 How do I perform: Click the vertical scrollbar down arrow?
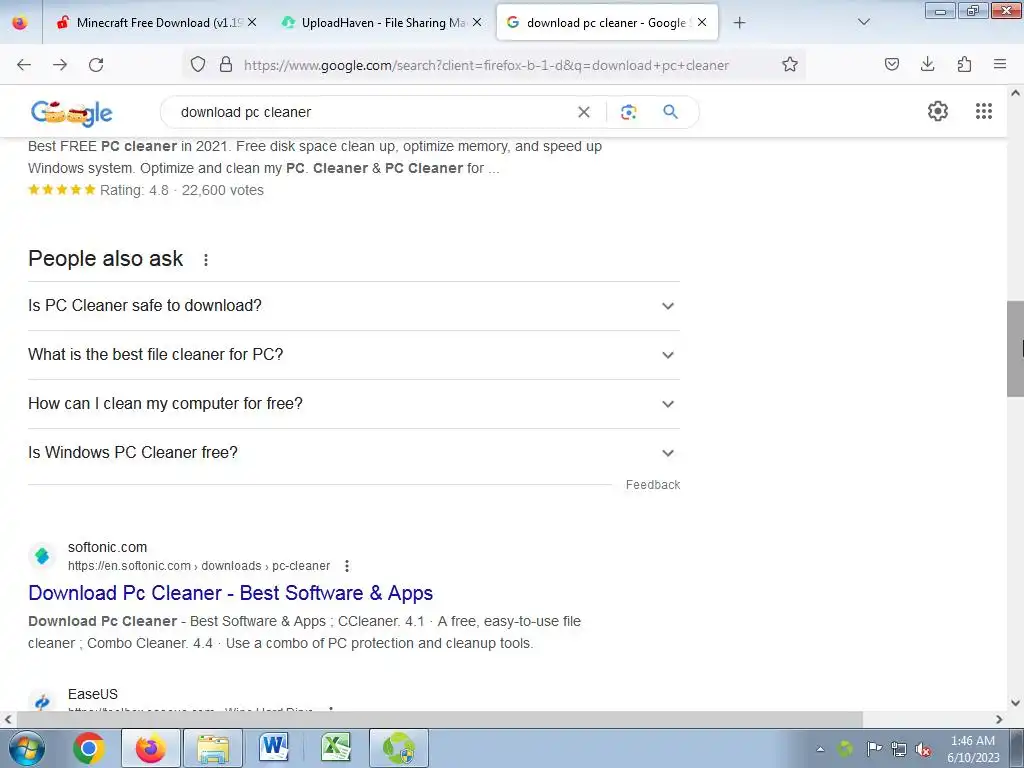pos(1015,703)
